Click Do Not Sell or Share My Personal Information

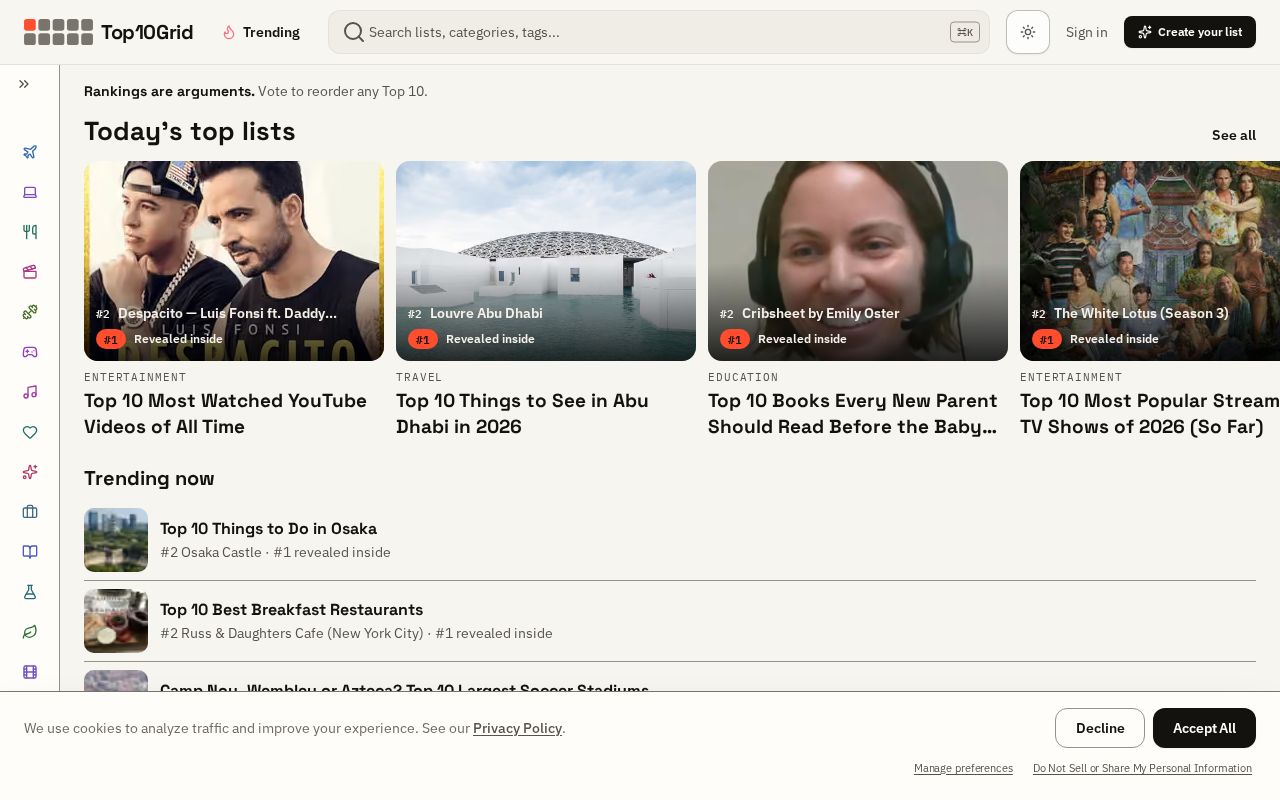1142,768
